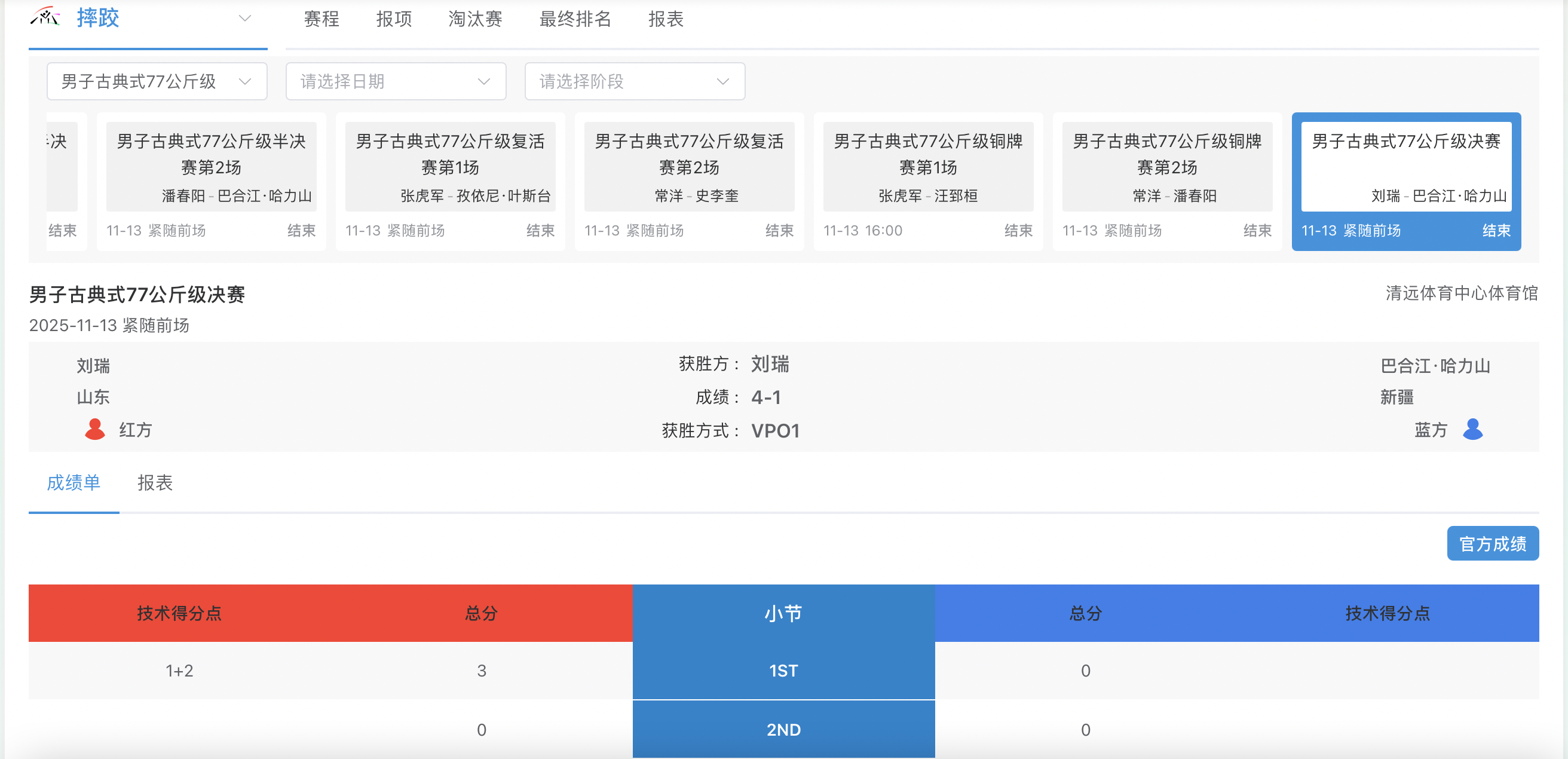Click the 最终排名 navigation item

(575, 19)
